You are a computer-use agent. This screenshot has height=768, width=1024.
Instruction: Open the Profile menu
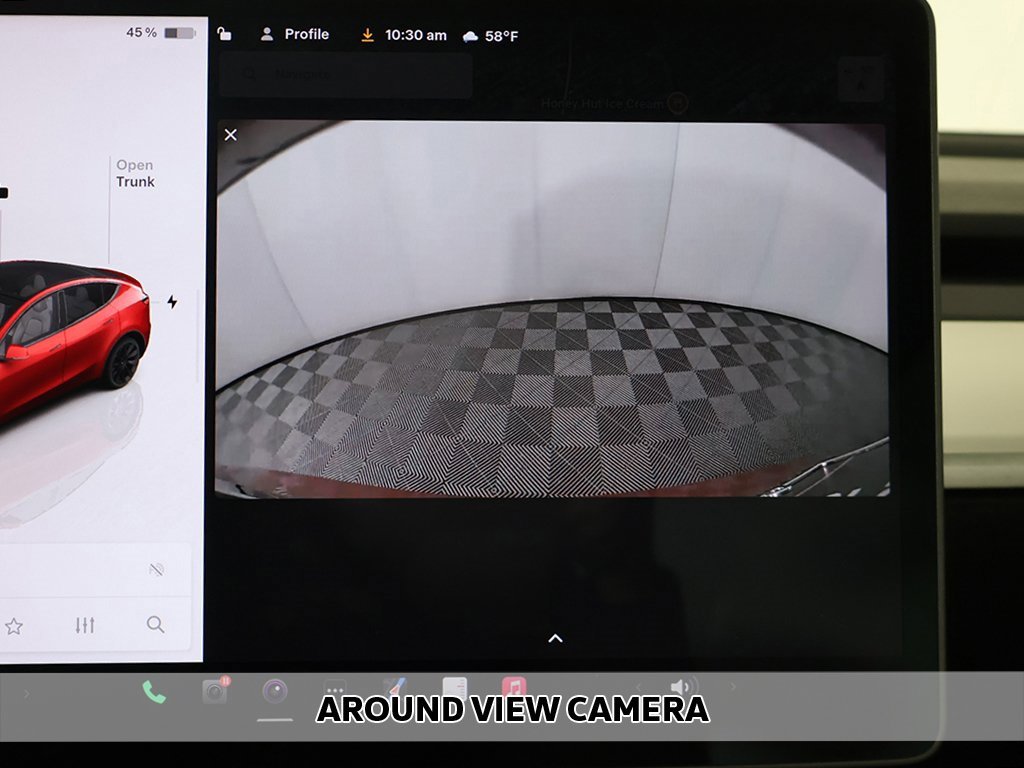coord(295,34)
